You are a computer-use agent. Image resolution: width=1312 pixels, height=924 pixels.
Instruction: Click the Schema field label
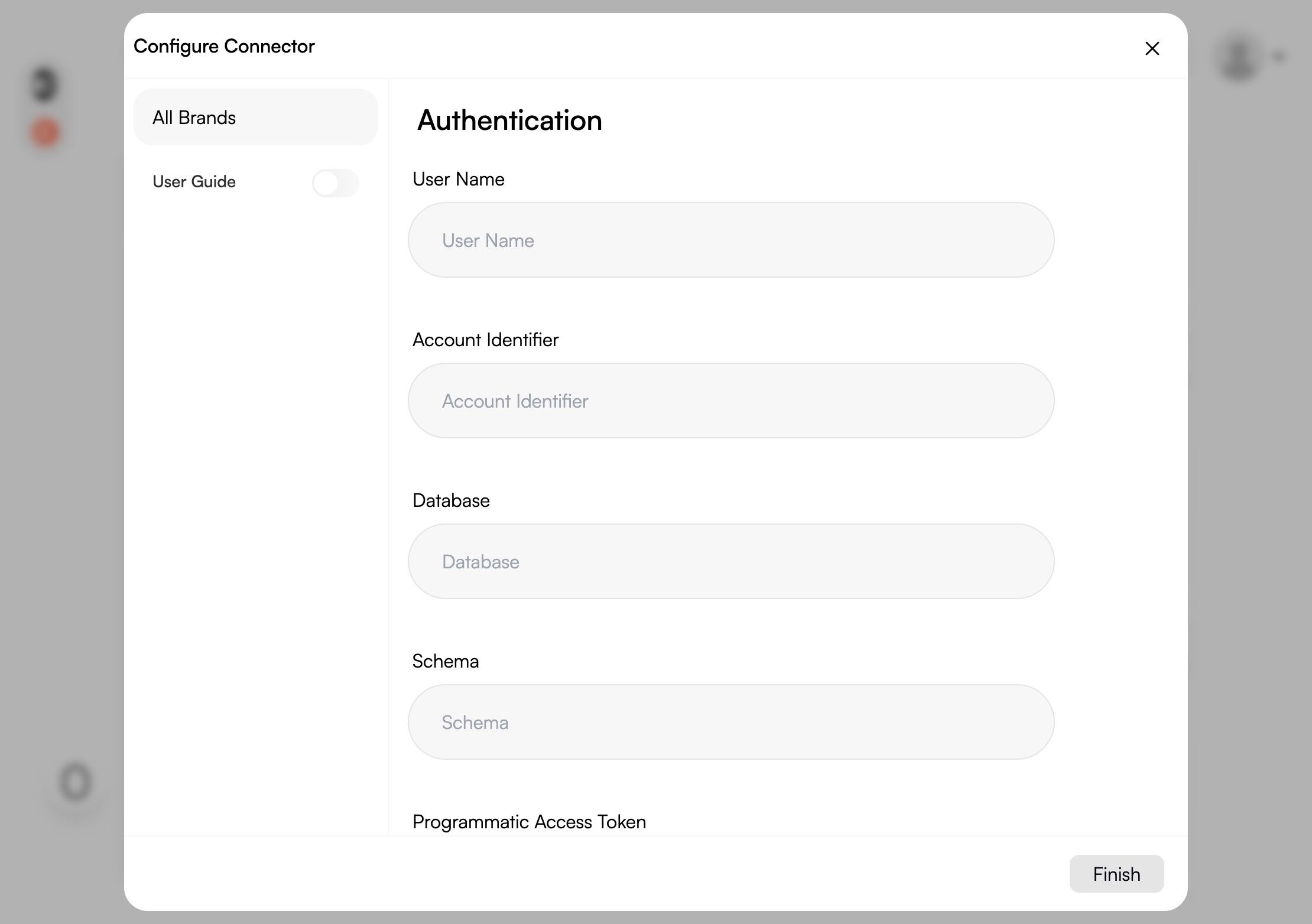[445, 661]
